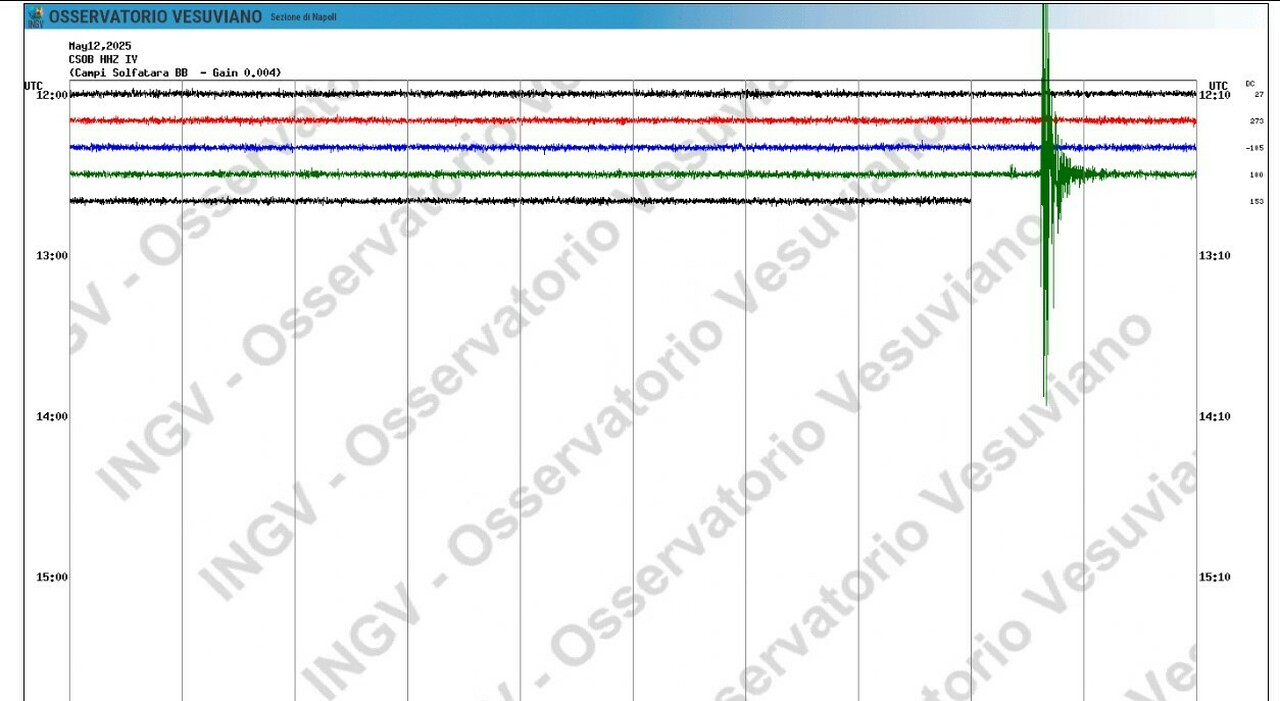Click the date 'May12,2025'
This screenshot has height=701, width=1280.
coord(100,46)
